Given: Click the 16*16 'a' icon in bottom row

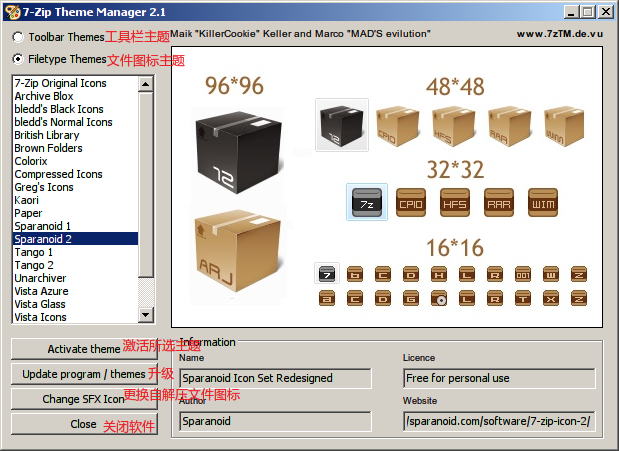Looking at the screenshot, I should (x=327, y=299).
